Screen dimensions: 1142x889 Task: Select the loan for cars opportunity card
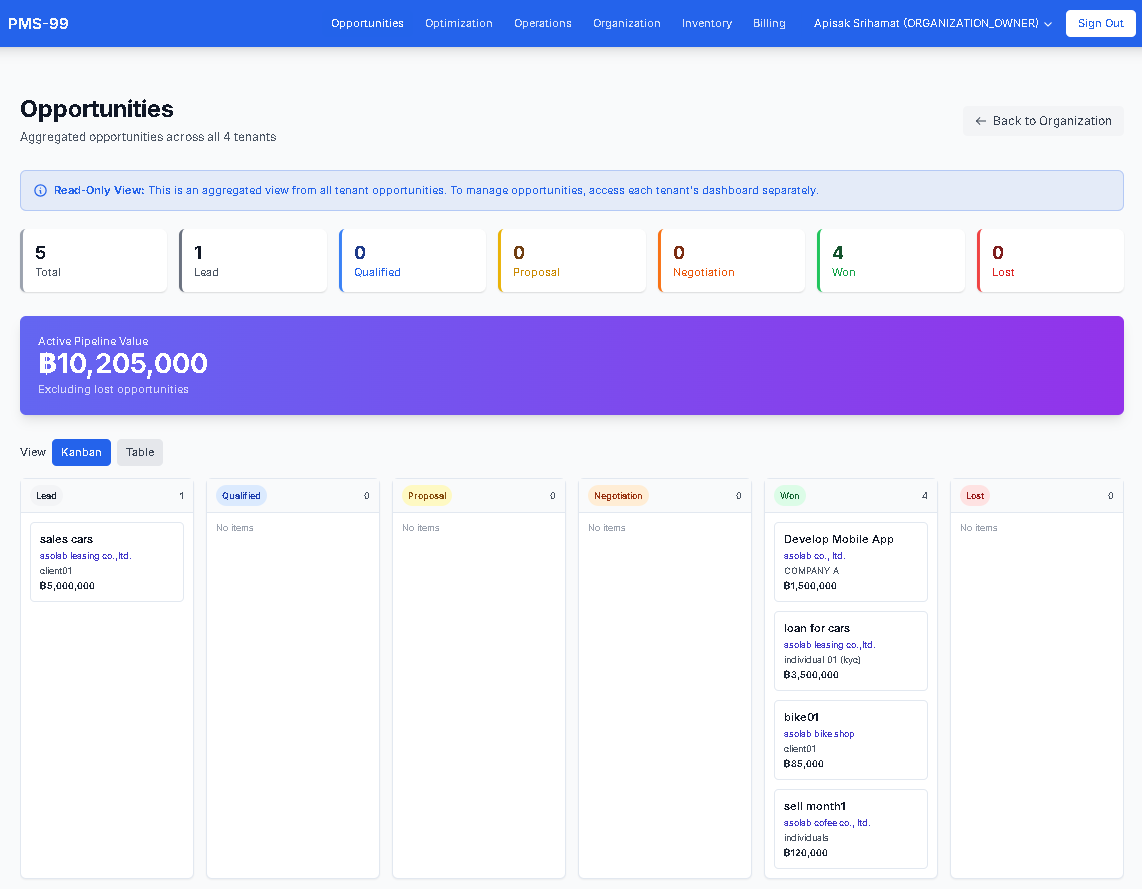tap(850, 651)
